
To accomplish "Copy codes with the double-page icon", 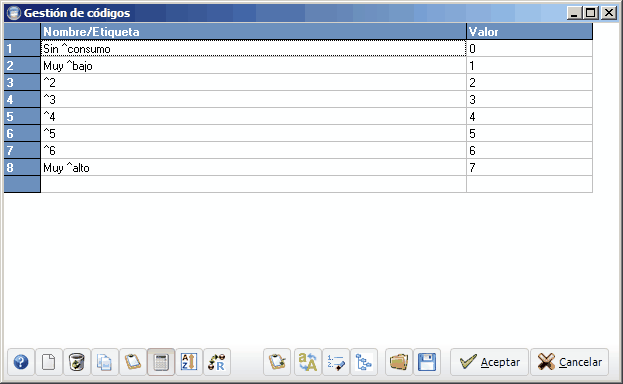I will (x=105, y=362).
